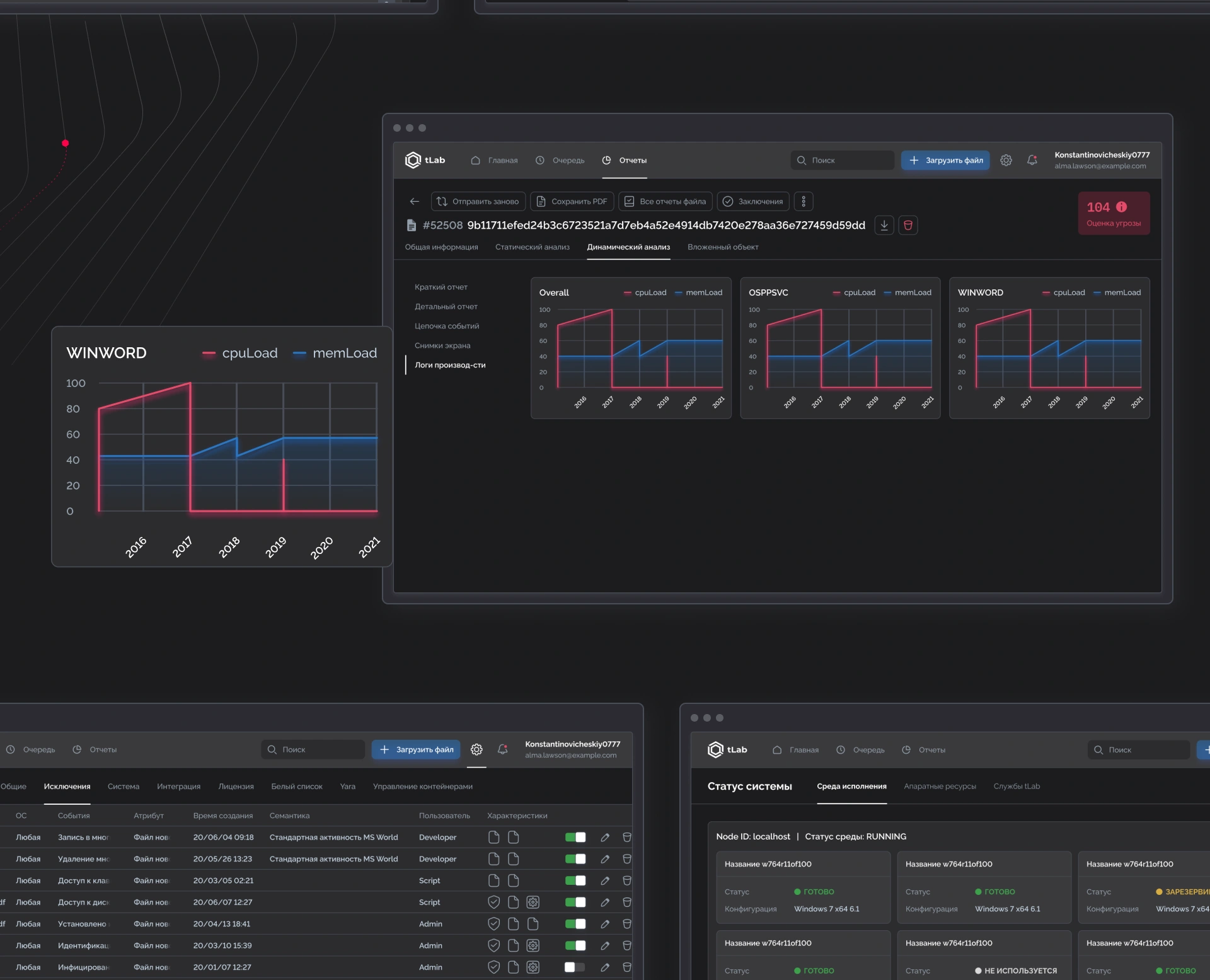The image size is (1210, 980).
Task: Click notification bell in top report window
Action: click(1032, 160)
